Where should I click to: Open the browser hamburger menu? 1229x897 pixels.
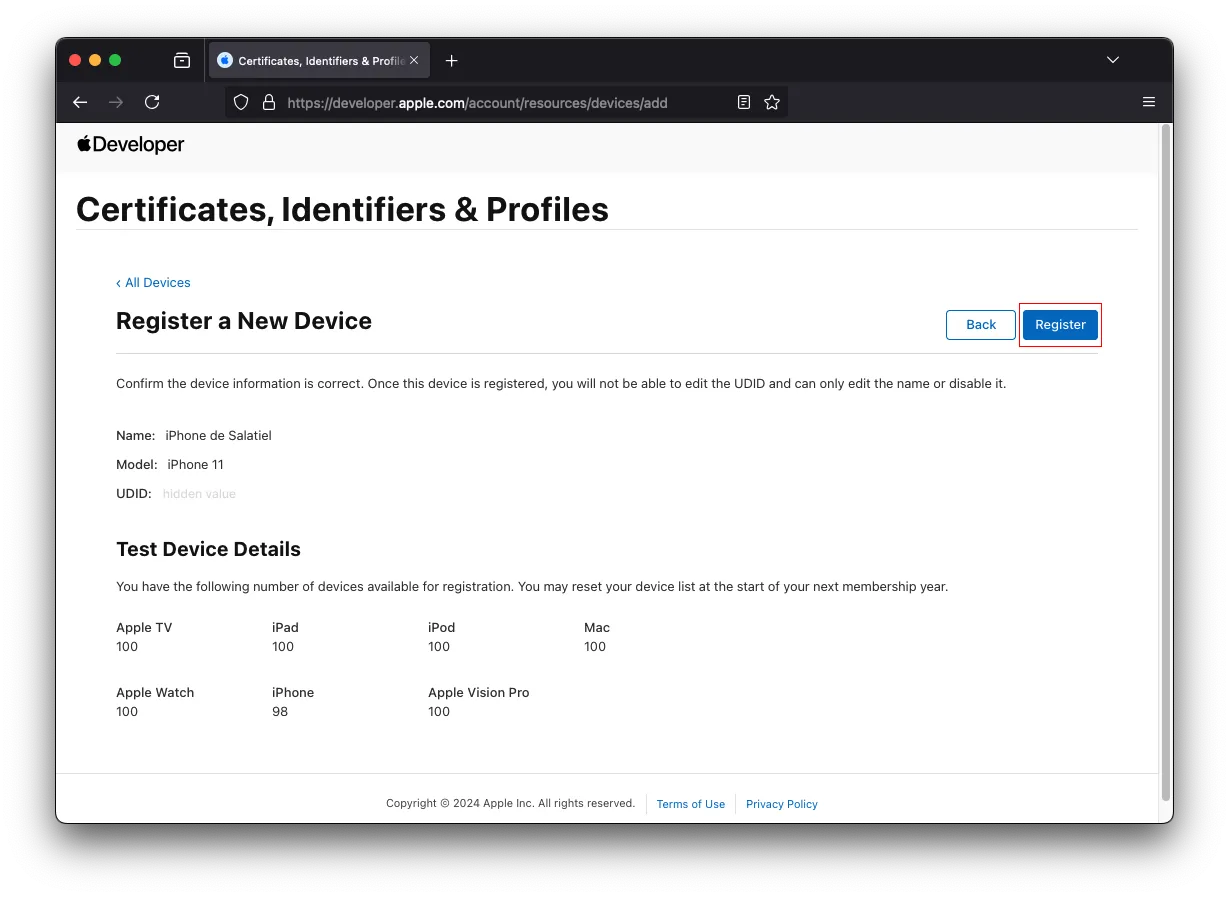point(1149,102)
